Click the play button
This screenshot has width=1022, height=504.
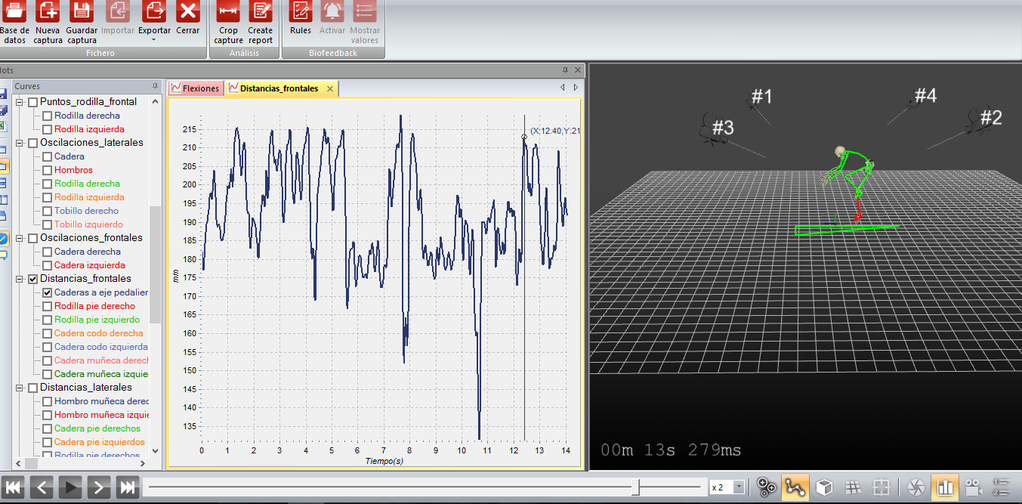[x=72, y=487]
